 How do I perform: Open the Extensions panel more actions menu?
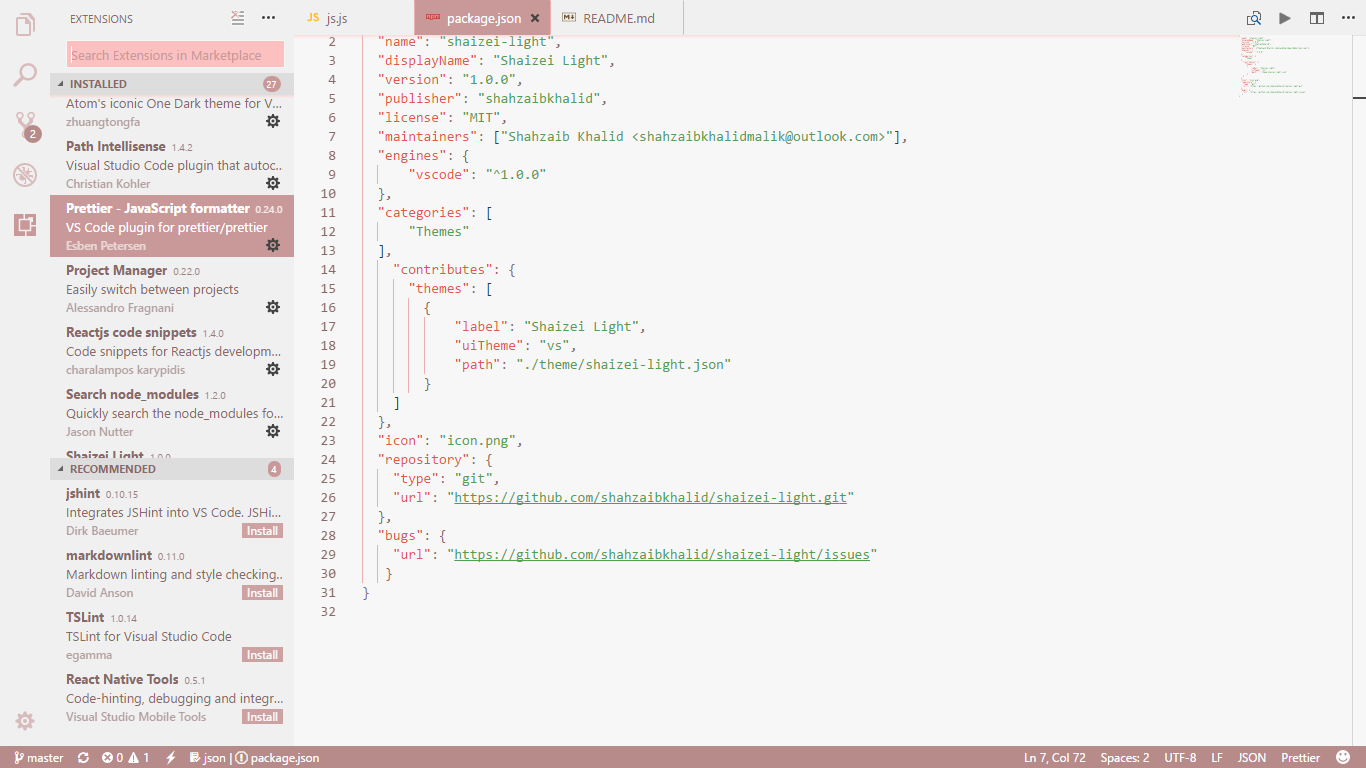(x=268, y=18)
